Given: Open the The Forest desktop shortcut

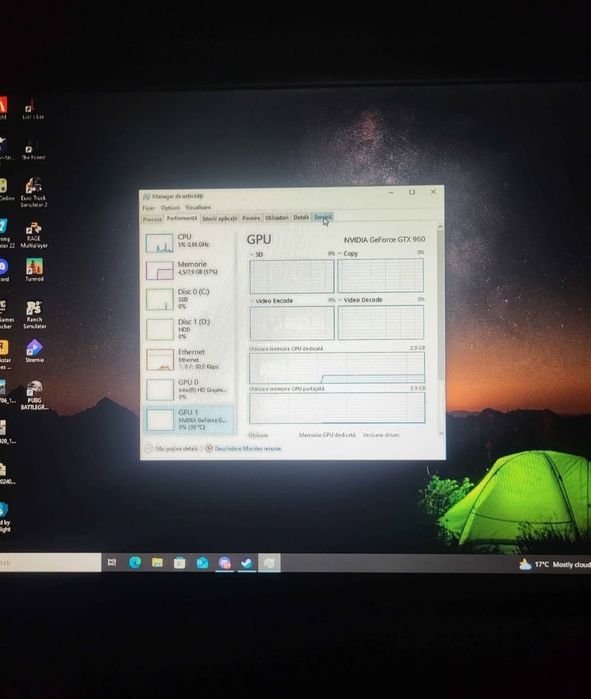Looking at the screenshot, I should click(33, 151).
